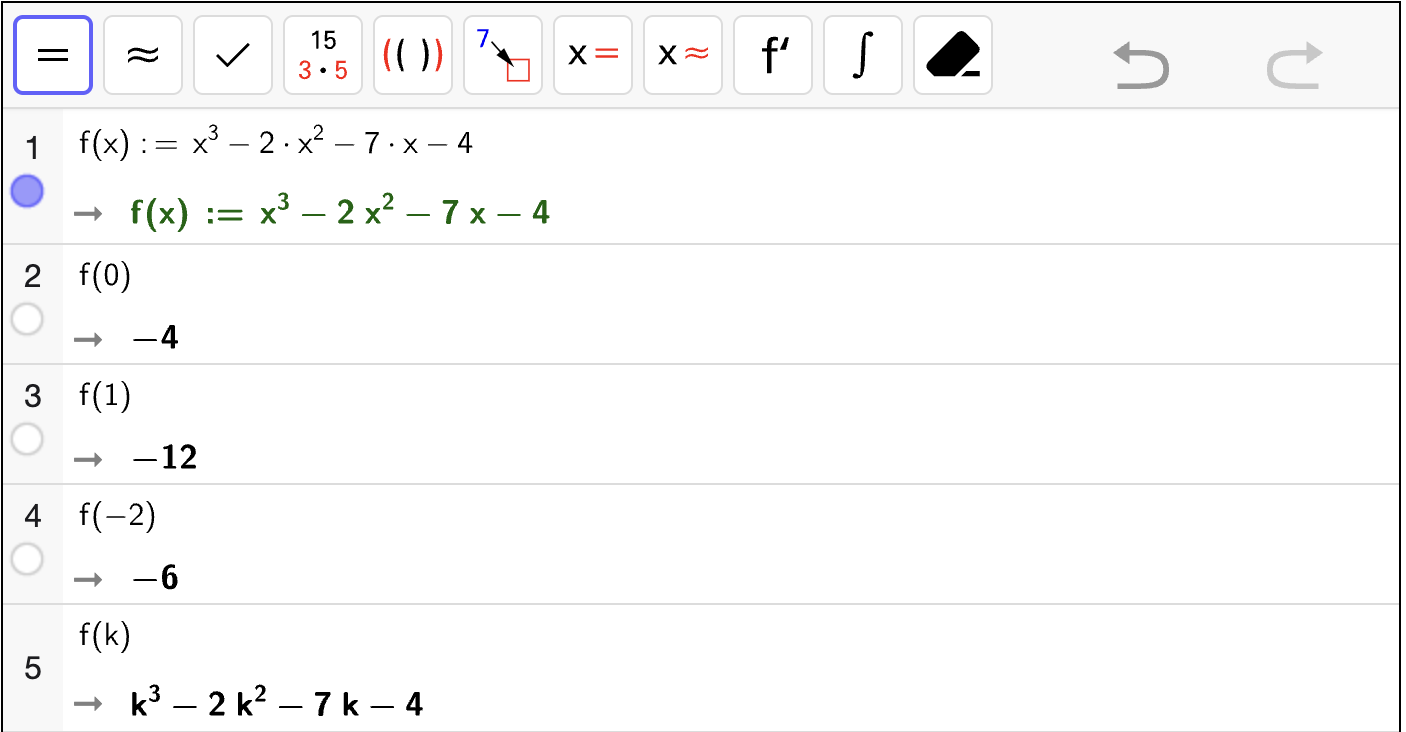Select the Keep Input checkmark tool
Viewport: 1406px width, 732px height.
[x=233, y=55]
